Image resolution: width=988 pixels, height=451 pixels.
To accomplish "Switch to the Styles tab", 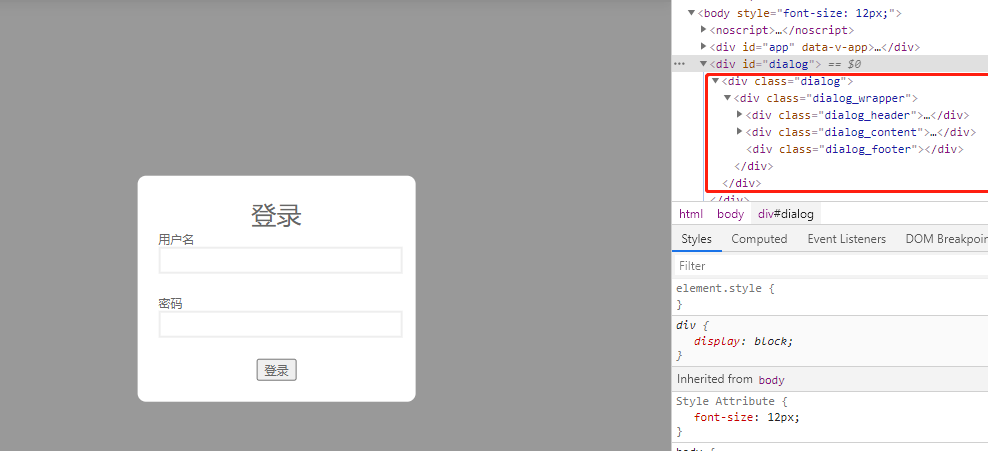I will click(x=696, y=239).
